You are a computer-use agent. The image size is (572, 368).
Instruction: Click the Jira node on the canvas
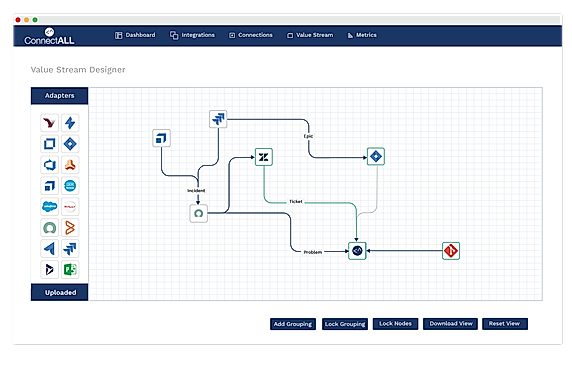[218, 119]
